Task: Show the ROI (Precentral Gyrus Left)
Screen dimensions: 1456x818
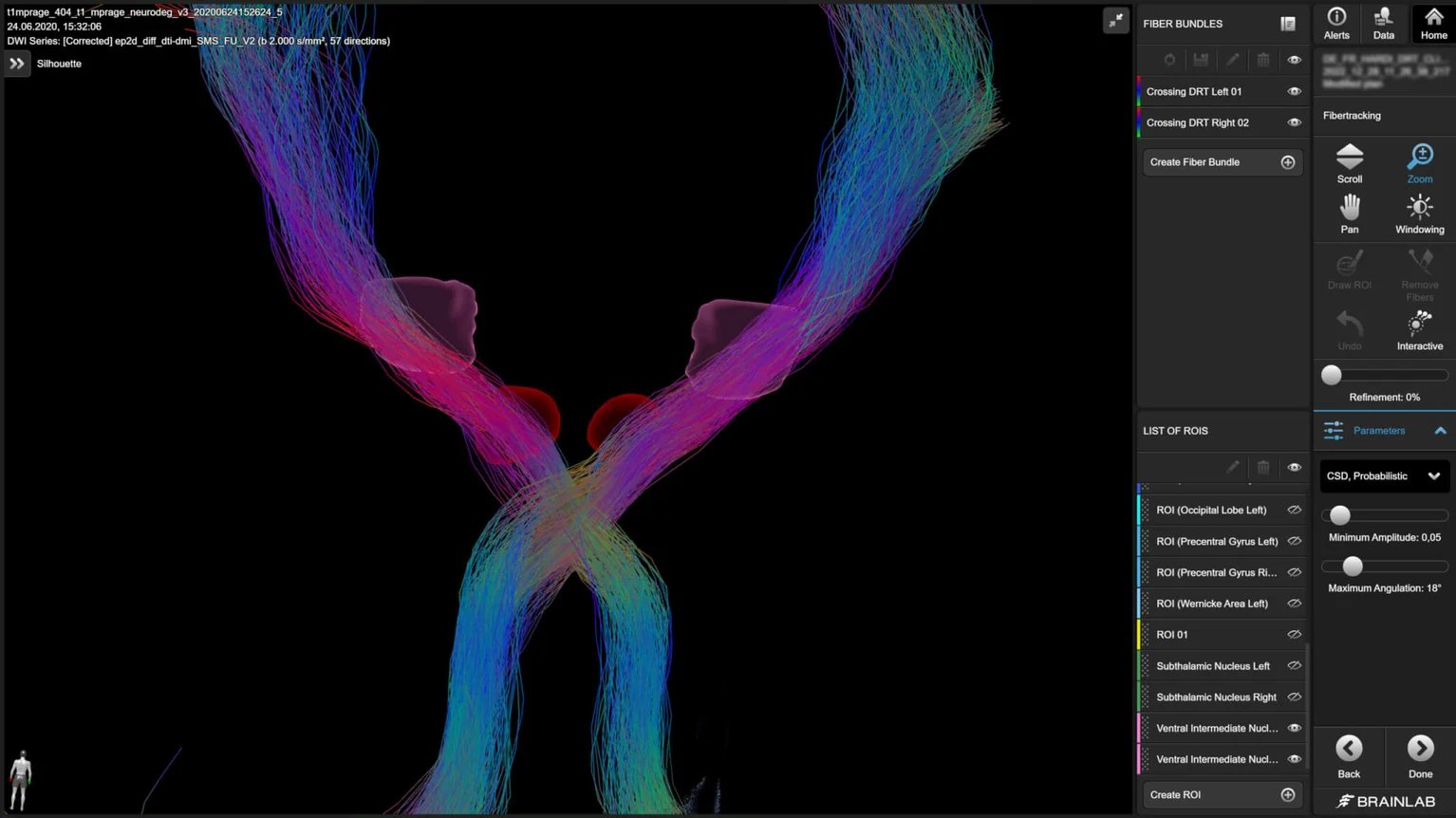Action: tap(1294, 542)
